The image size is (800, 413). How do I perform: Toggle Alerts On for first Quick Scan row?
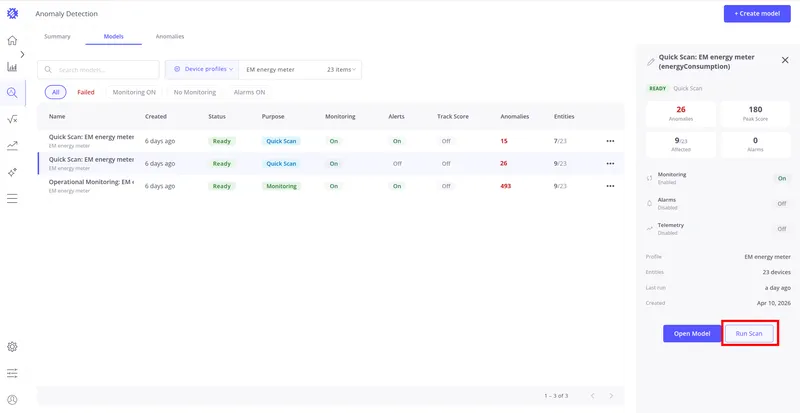397,141
